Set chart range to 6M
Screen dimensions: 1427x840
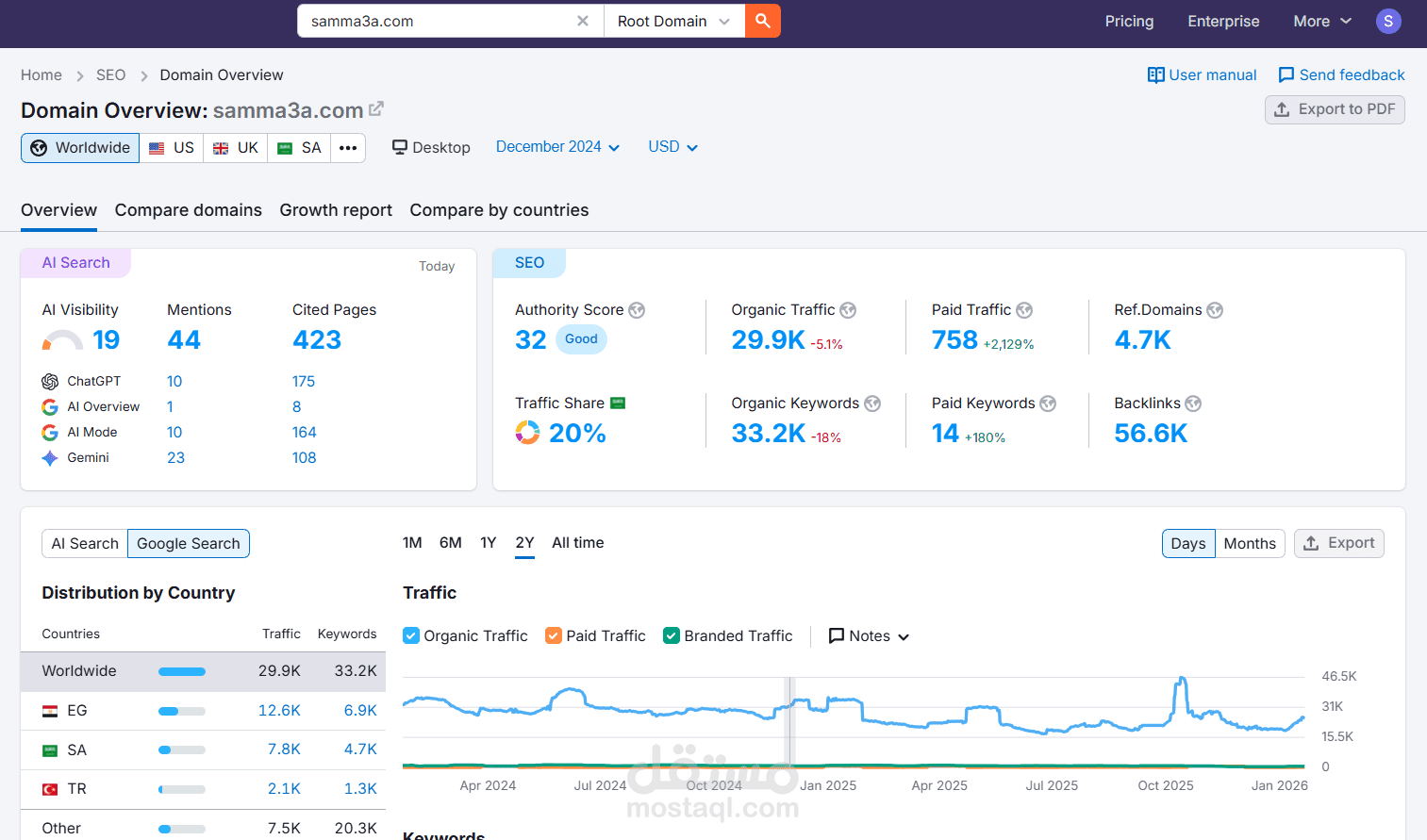tap(451, 543)
